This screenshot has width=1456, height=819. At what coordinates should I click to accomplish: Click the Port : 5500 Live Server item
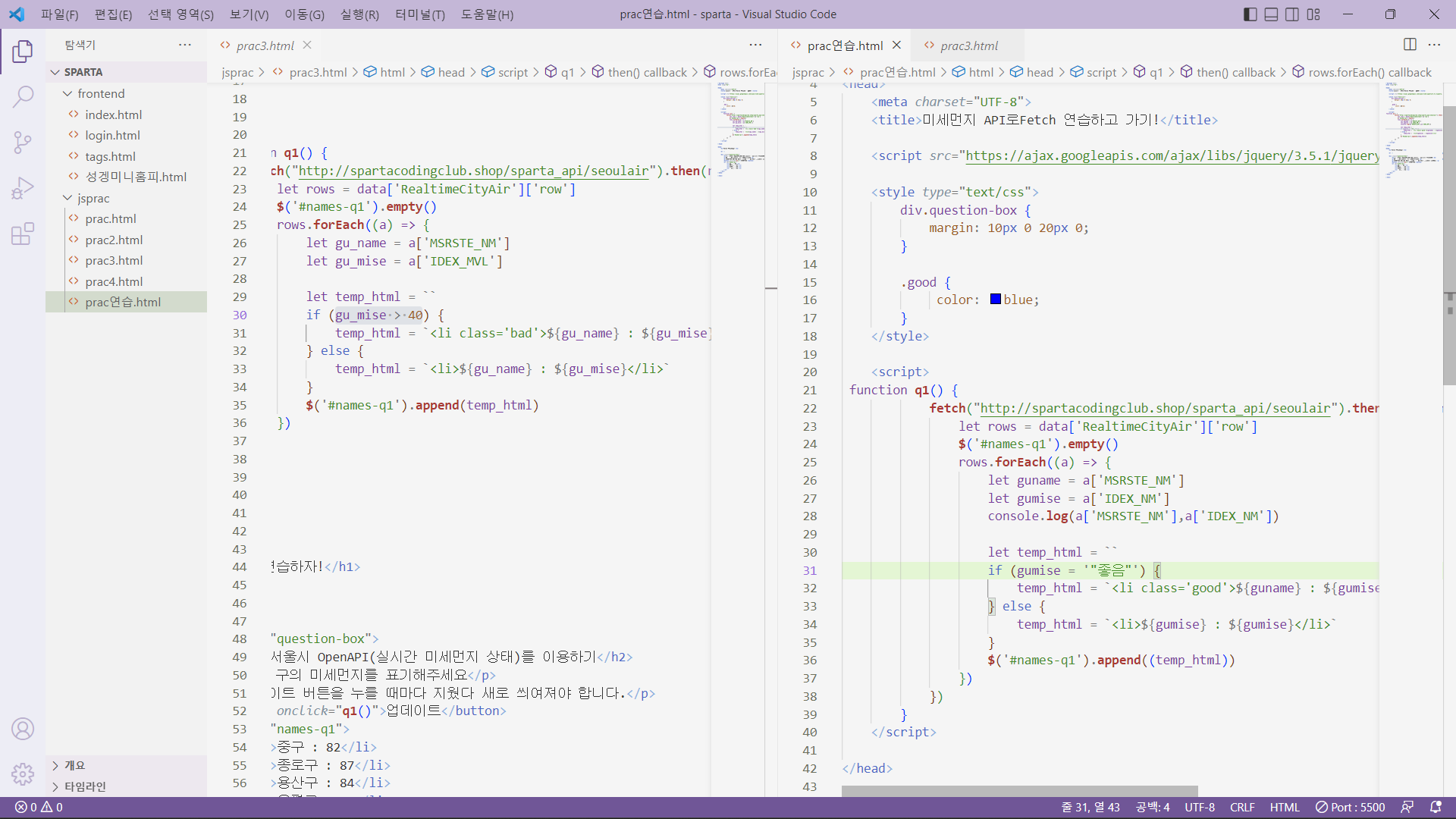coord(1350,808)
